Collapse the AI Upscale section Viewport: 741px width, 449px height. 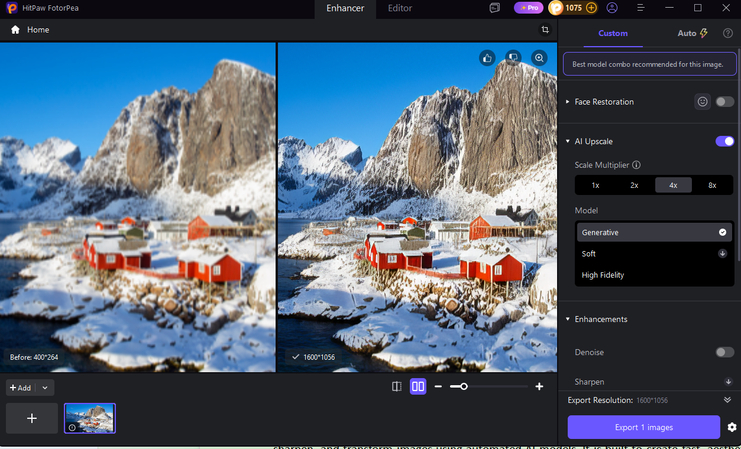point(568,141)
